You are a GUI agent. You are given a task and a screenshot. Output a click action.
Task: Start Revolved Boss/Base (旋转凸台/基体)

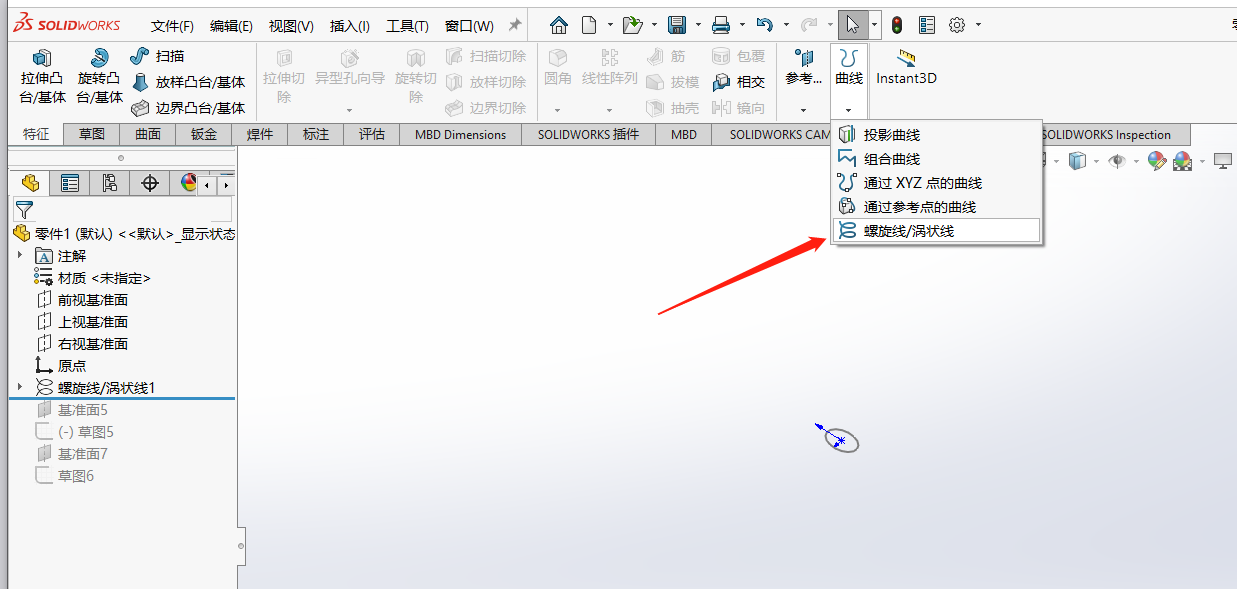point(99,77)
